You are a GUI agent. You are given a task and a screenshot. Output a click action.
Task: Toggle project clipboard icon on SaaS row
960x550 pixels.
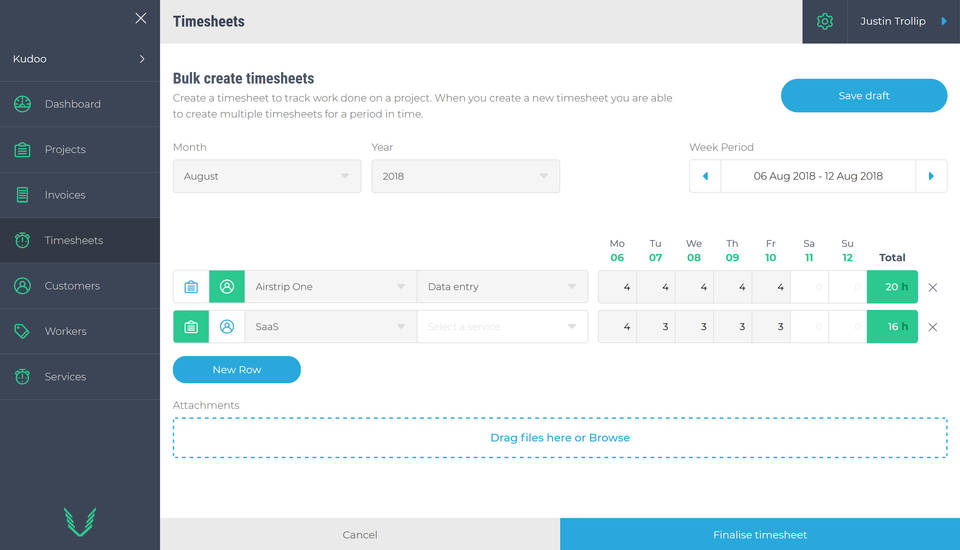pos(191,327)
